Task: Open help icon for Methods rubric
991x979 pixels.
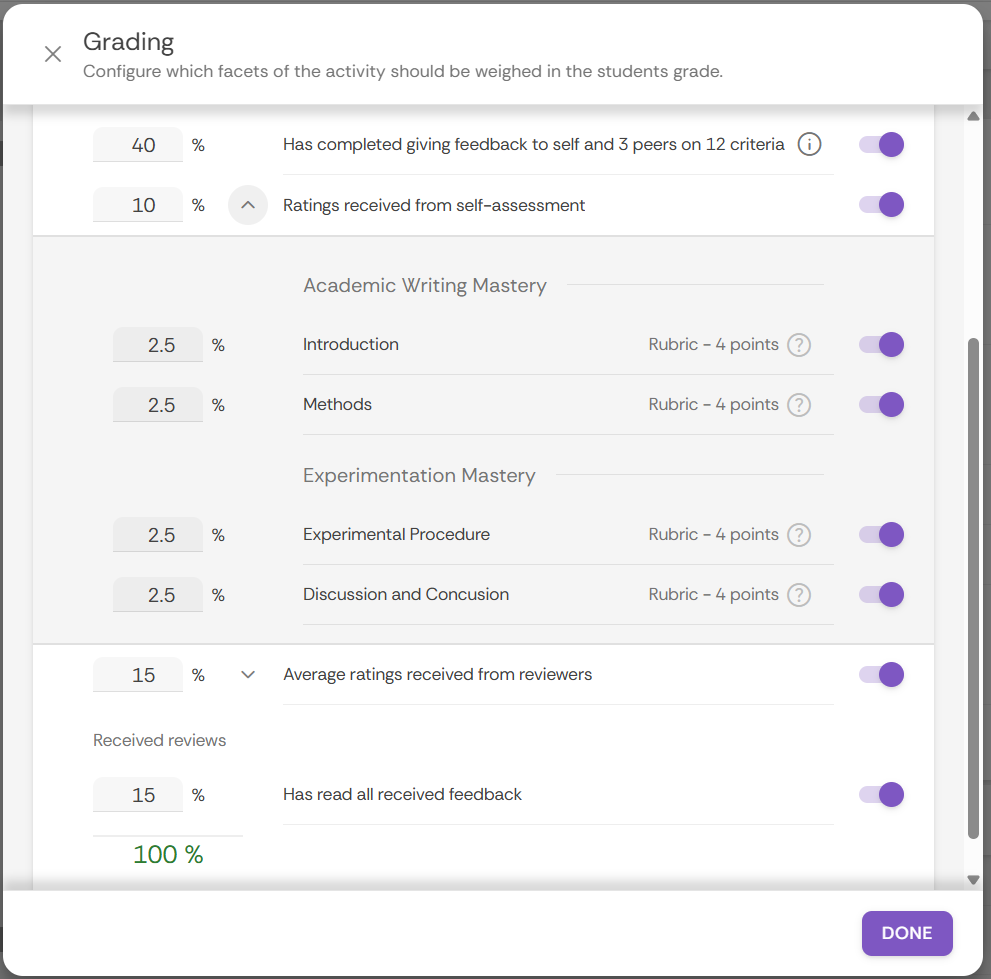Action: 798,405
